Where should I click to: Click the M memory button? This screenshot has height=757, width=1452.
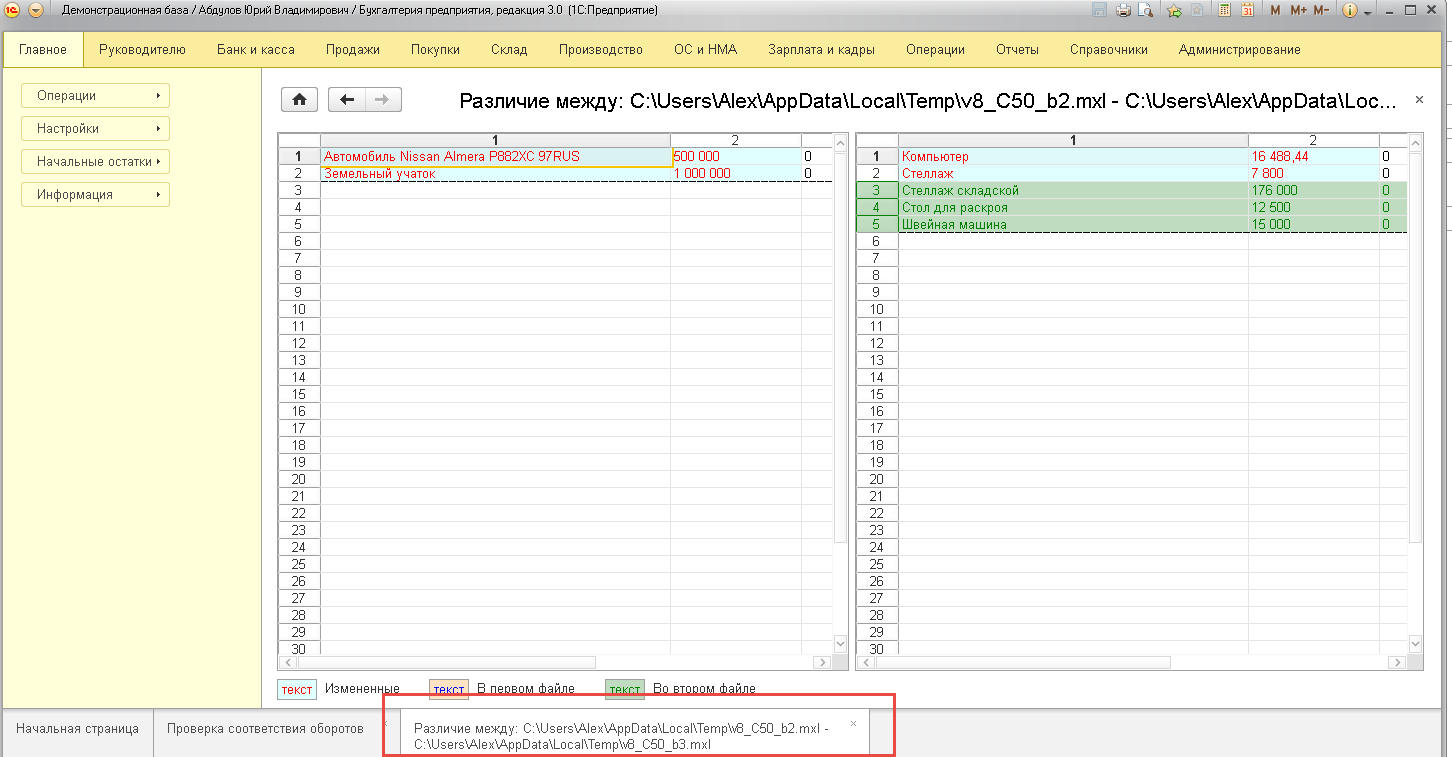(1275, 10)
